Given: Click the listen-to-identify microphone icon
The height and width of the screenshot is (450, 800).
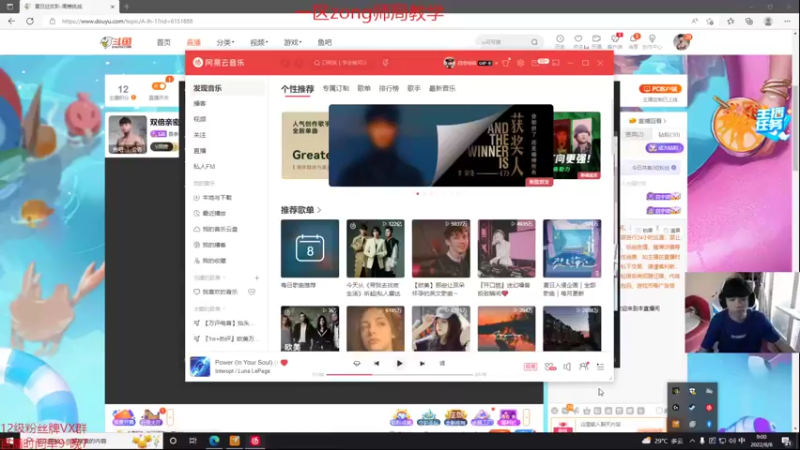Looking at the screenshot, I should pos(386,63).
